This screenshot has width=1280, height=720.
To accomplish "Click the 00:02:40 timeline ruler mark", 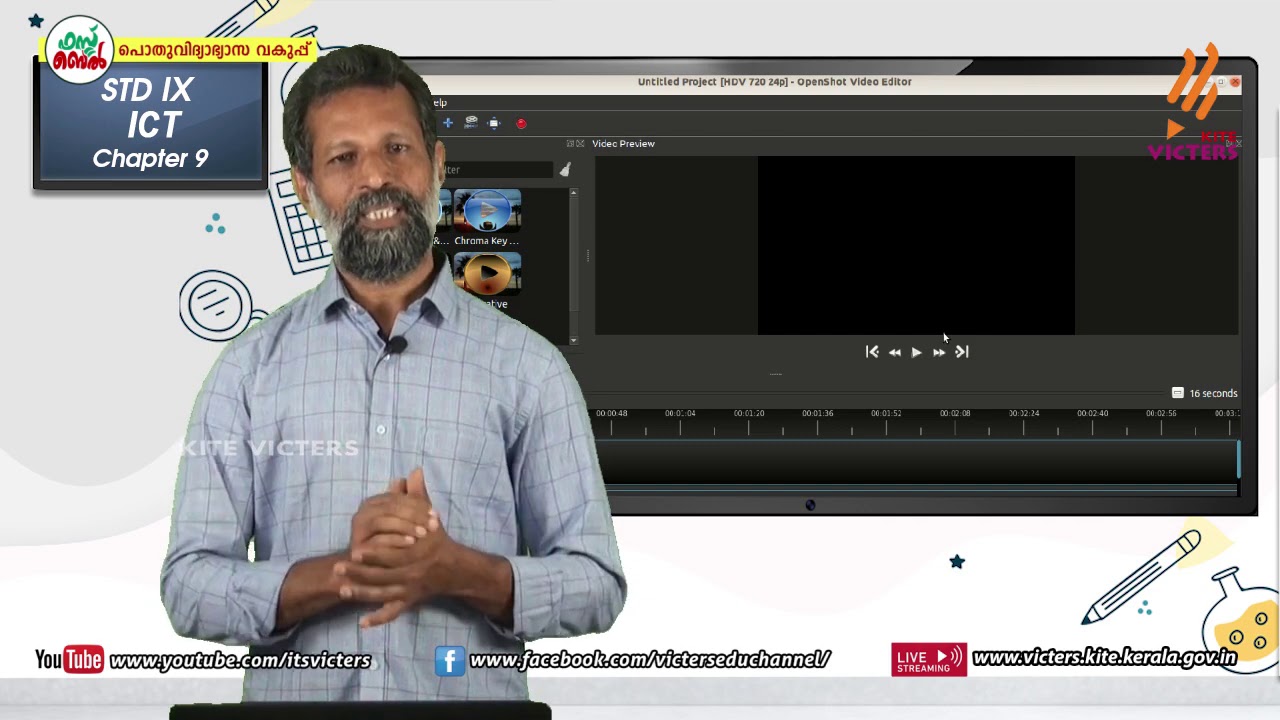I will (1092, 413).
